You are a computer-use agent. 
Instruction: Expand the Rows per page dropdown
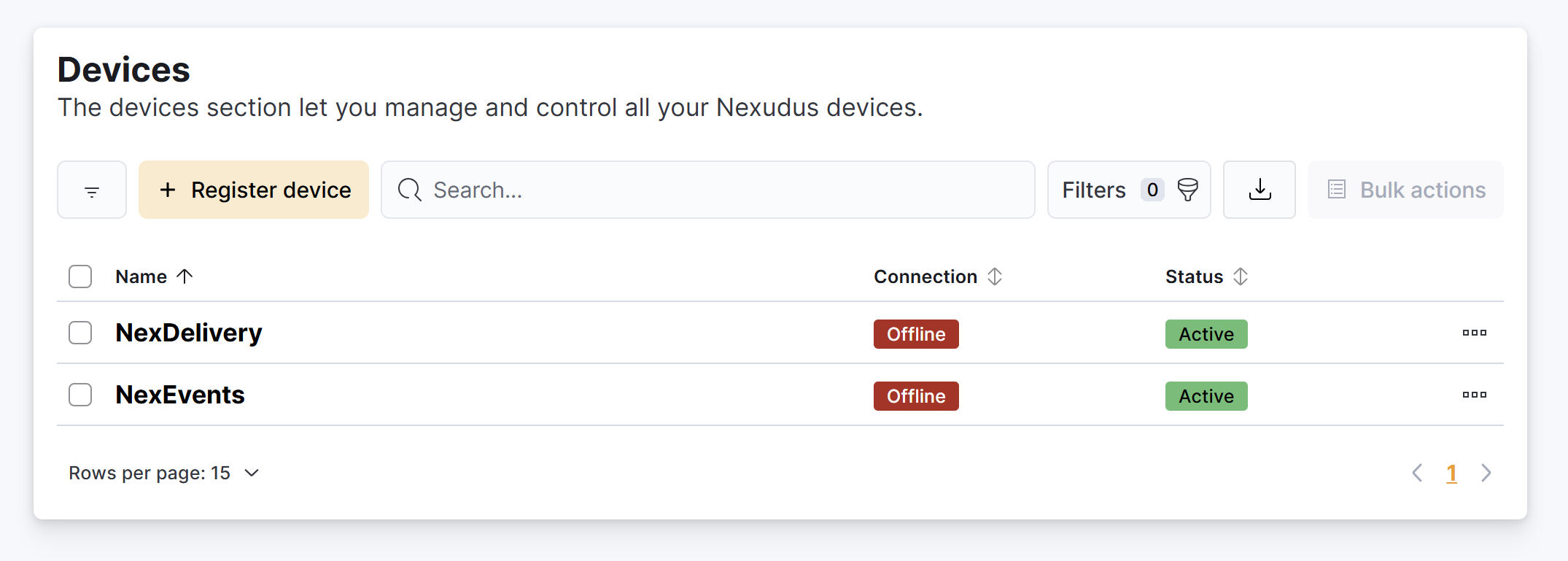[164, 473]
